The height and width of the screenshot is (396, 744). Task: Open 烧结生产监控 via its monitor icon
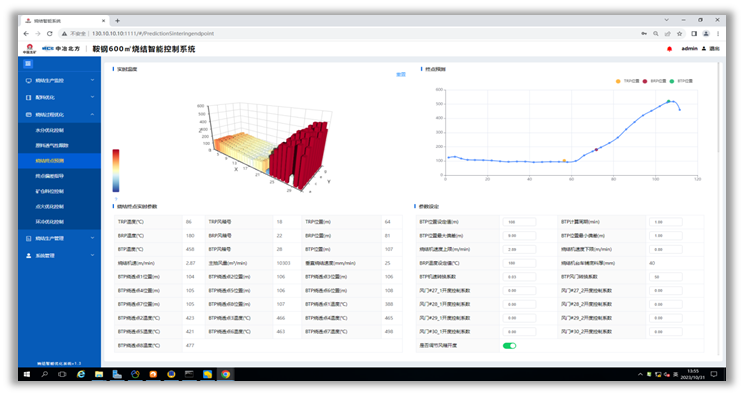pos(28,81)
